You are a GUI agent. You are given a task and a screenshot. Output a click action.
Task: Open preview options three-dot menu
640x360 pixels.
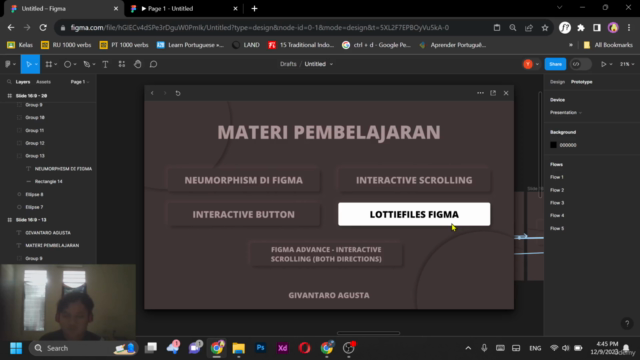(480, 93)
